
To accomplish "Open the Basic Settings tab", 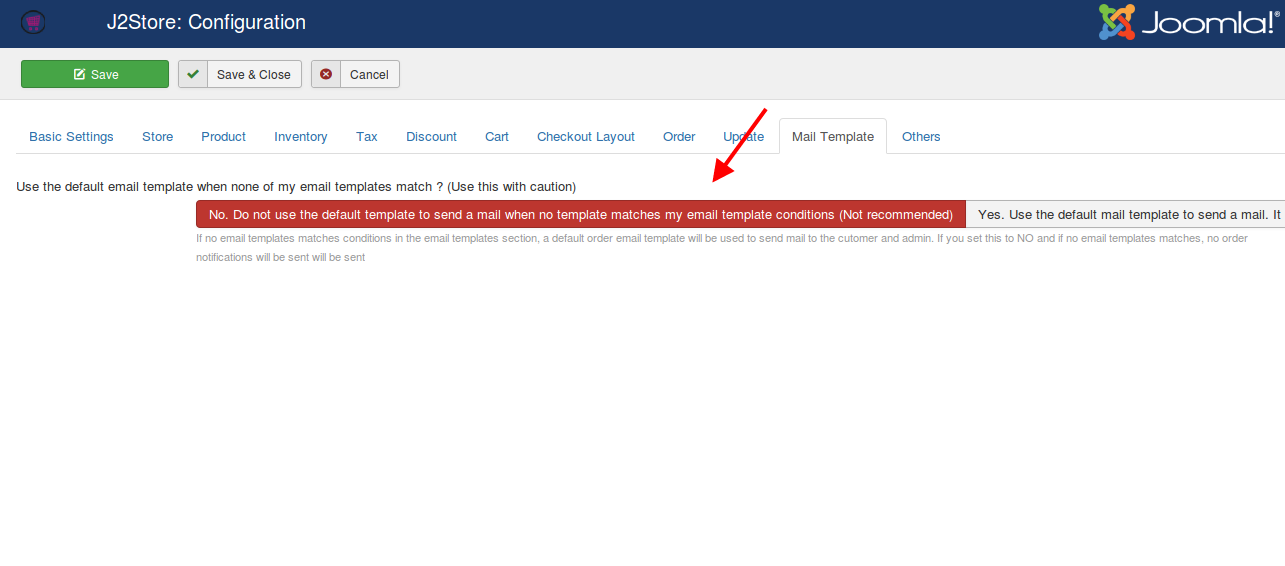I will click(x=71, y=137).
